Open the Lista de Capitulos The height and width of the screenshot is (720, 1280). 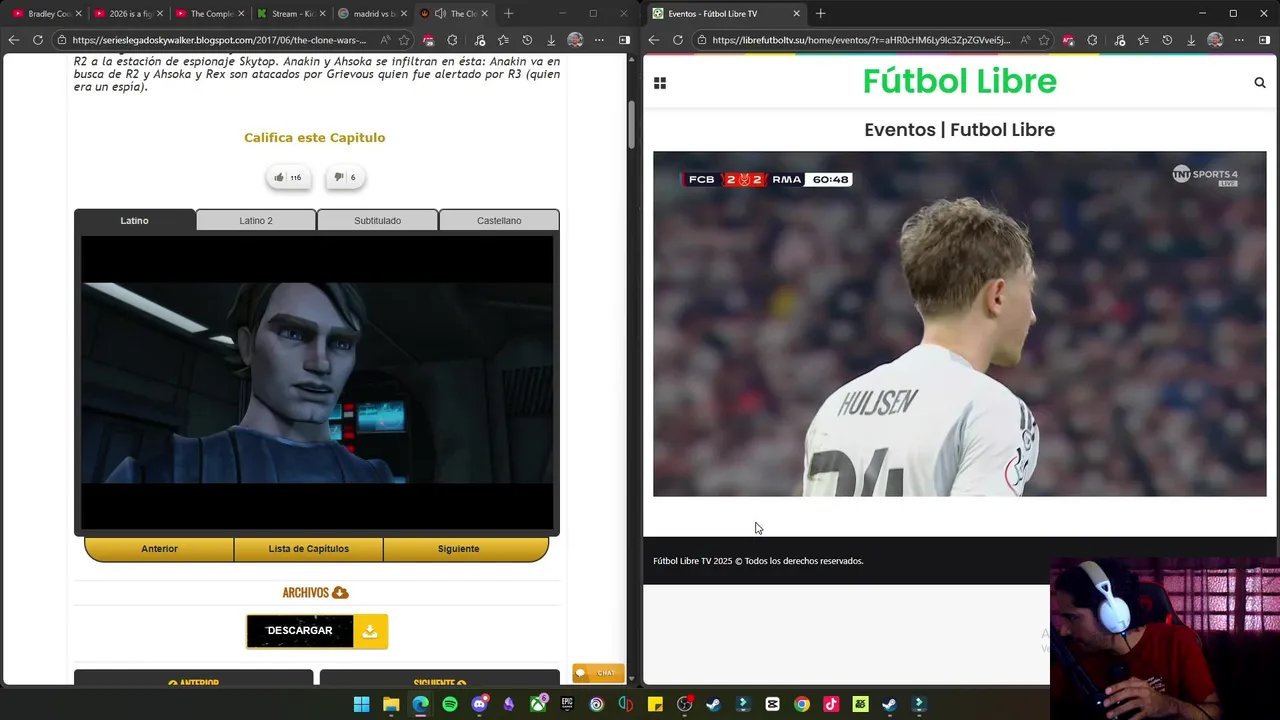click(308, 549)
